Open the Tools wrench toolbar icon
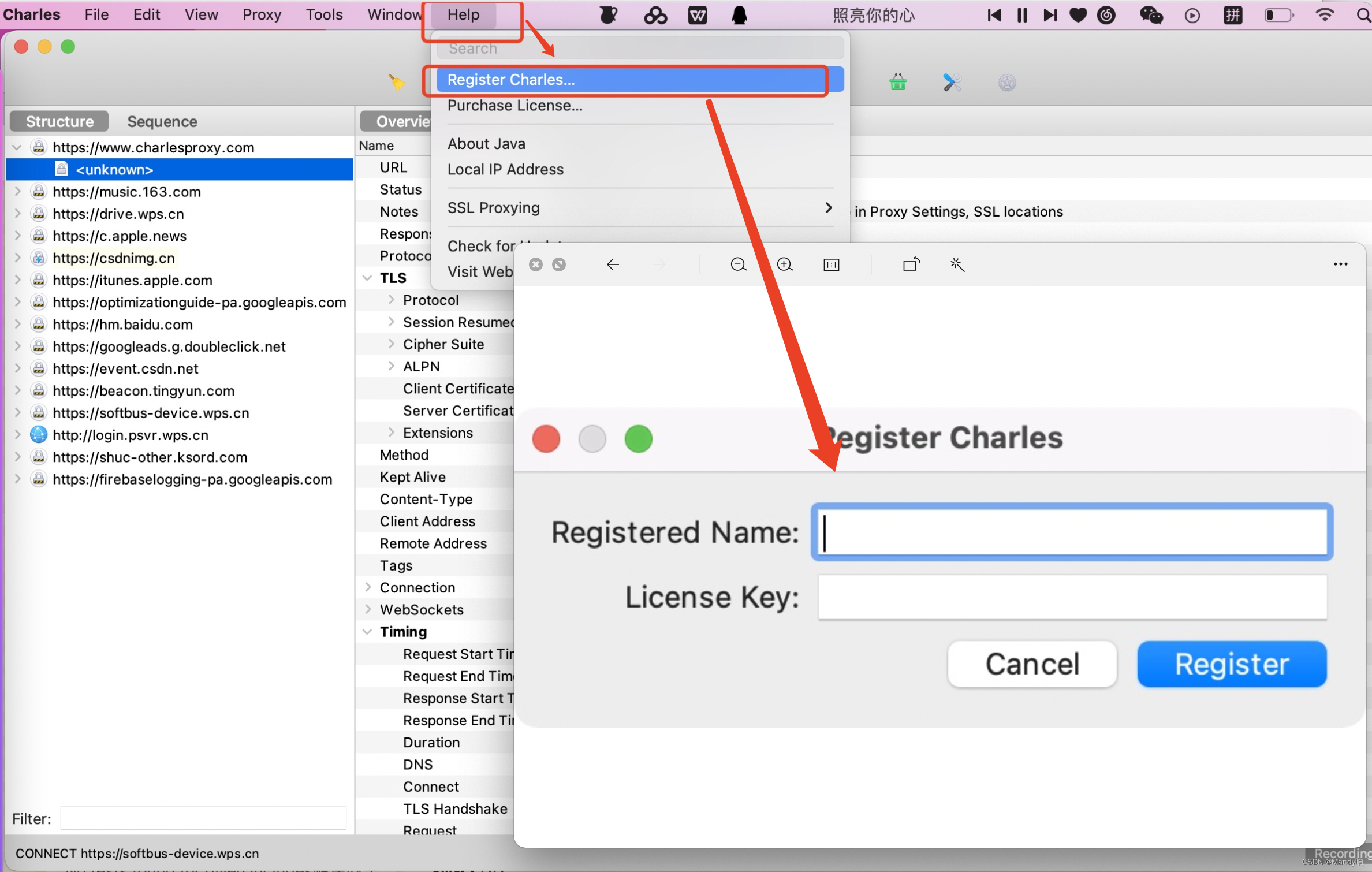 (x=952, y=82)
